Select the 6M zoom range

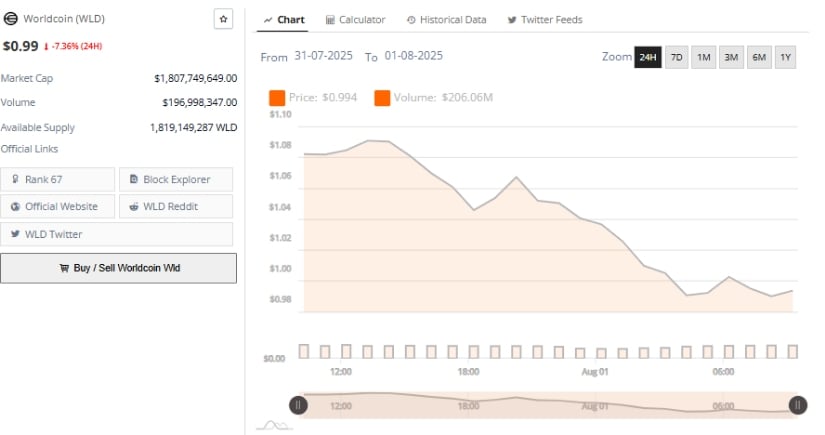tap(759, 57)
